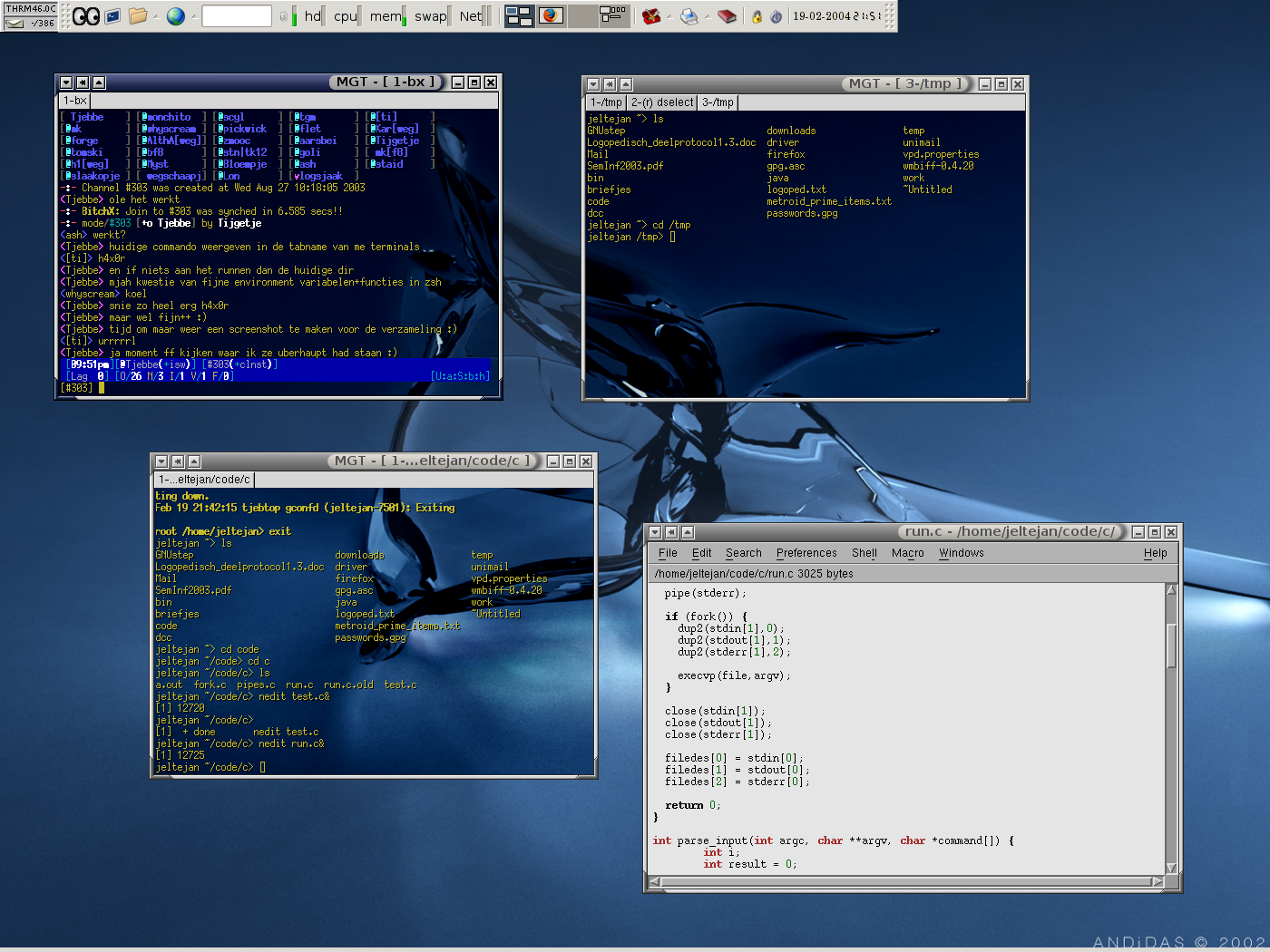Expand the drawer arrow next to the globe icon

point(194,16)
